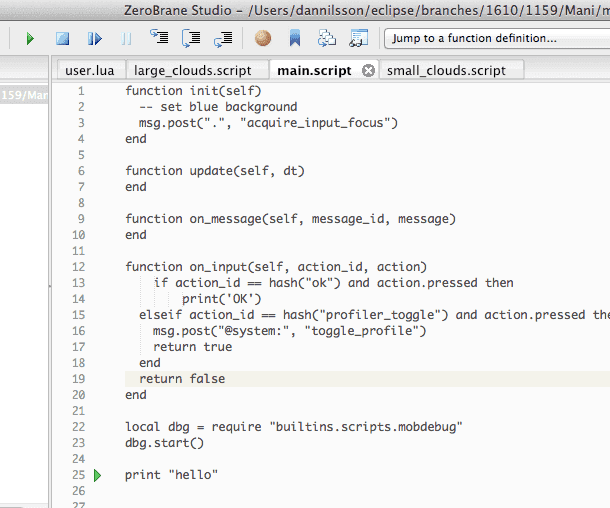Screen dimensions: 610x508
Task: Step out of the current function
Action: (x=223, y=39)
